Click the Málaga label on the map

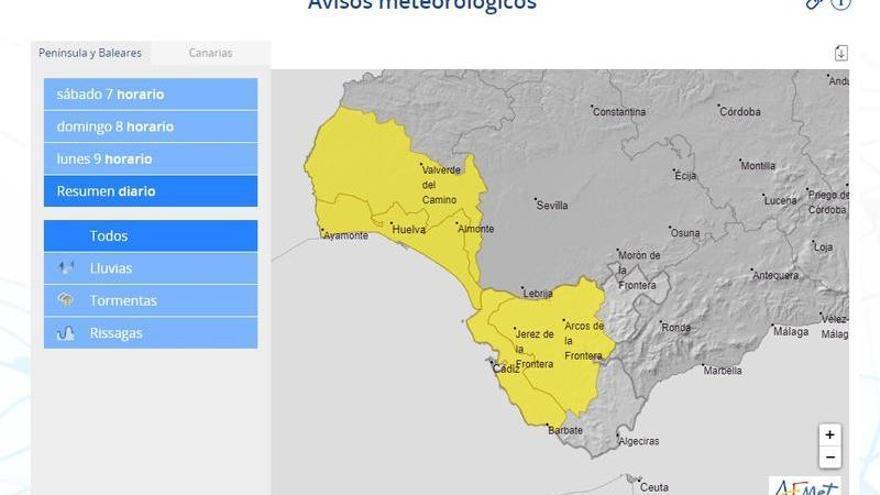pyautogui.click(x=791, y=332)
